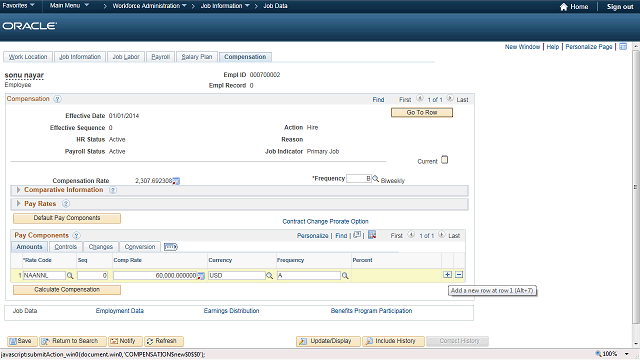The image size is (640, 360).
Task: Click the Rate Code lookup magnifier
Action: [x=70, y=276]
